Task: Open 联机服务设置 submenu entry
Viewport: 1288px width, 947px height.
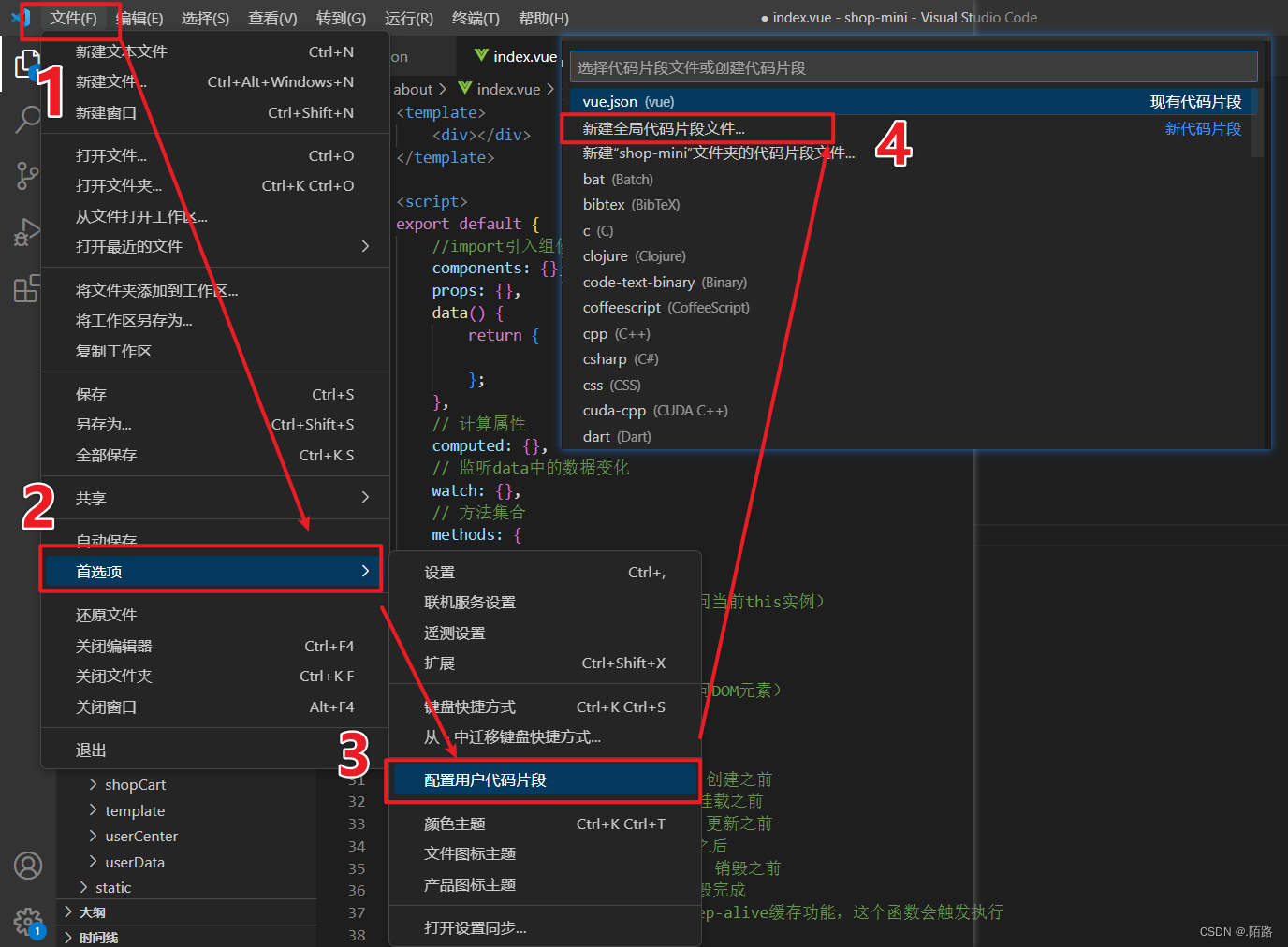Action: pyautogui.click(x=545, y=602)
